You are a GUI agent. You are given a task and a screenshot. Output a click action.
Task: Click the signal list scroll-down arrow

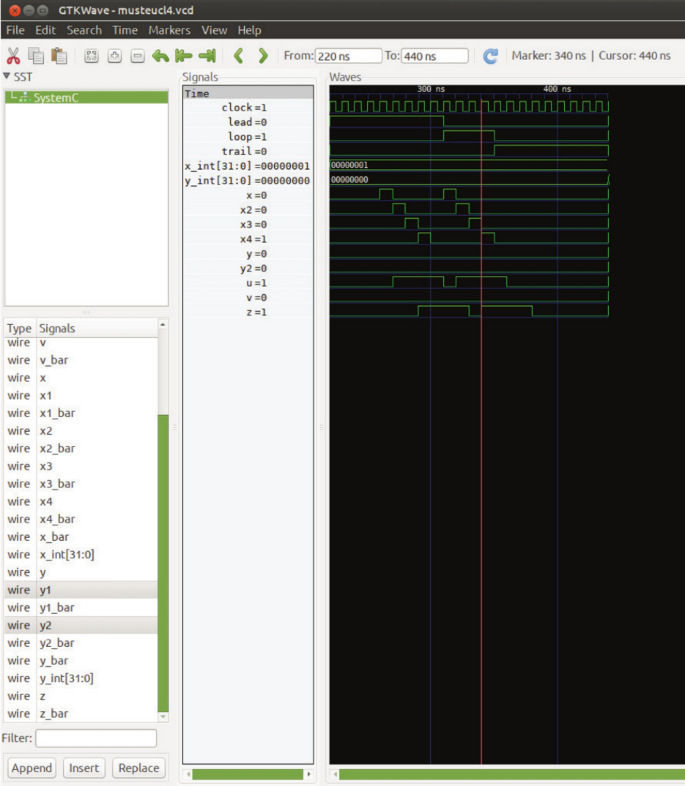tap(162, 717)
